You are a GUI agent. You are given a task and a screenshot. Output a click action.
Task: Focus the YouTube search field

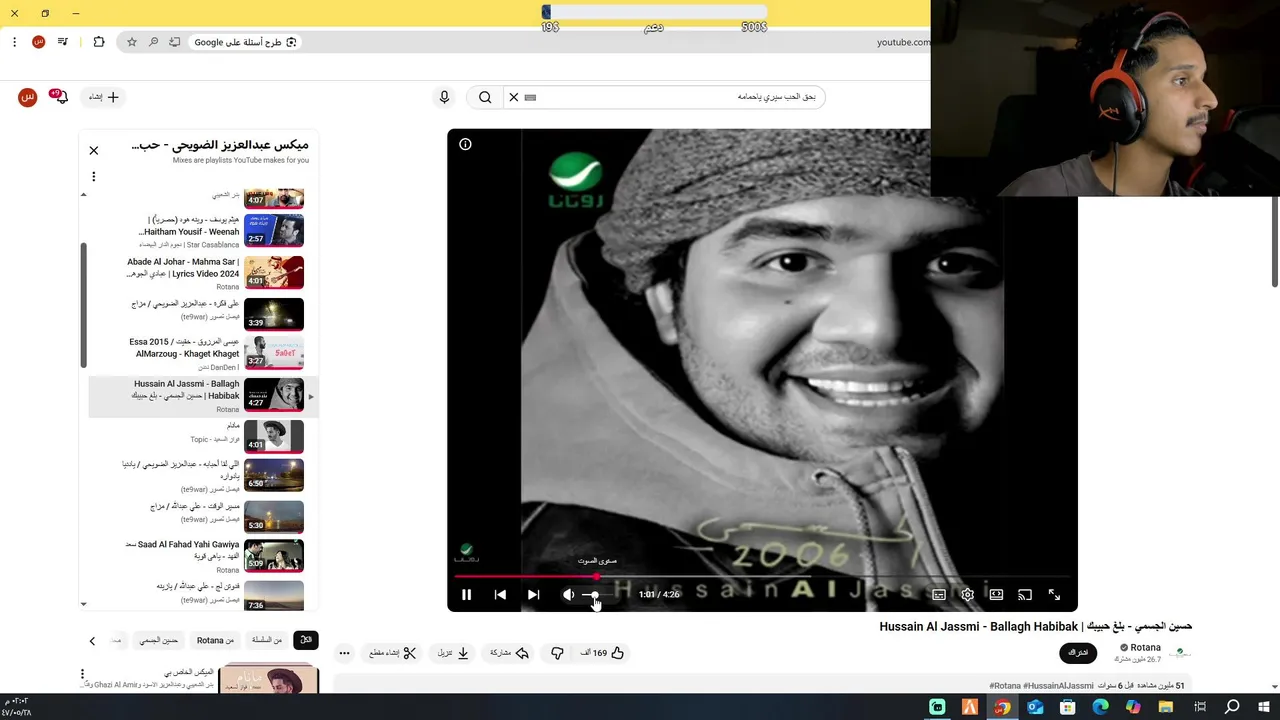[x=680, y=97]
